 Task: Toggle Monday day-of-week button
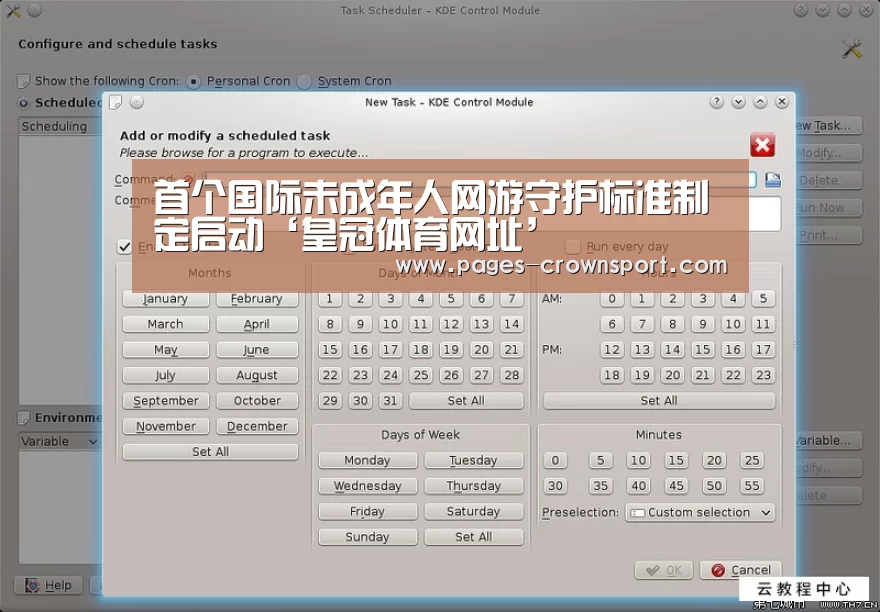pyautogui.click(x=368, y=460)
